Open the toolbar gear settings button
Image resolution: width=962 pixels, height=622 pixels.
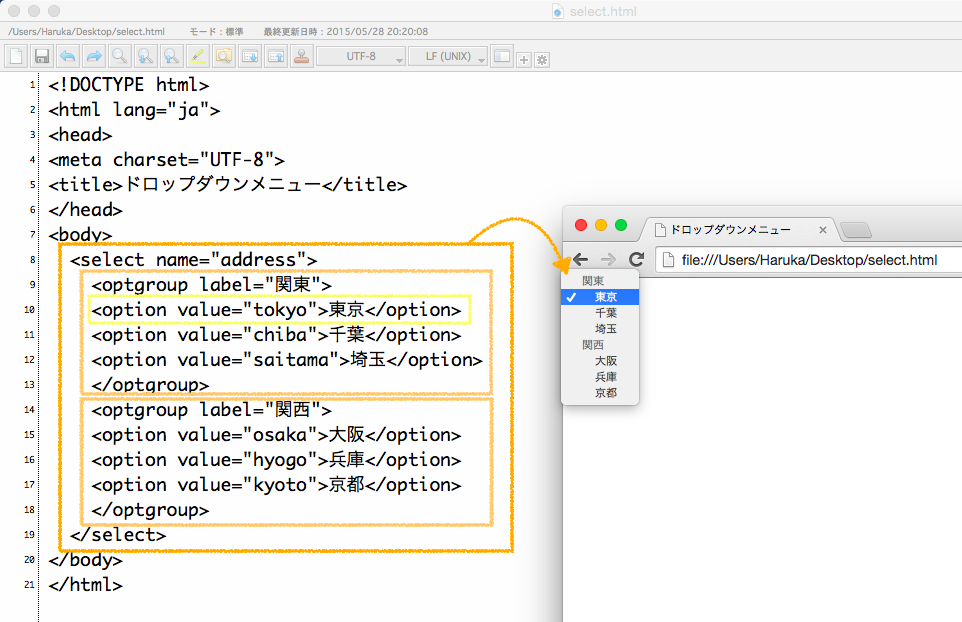pyautogui.click(x=542, y=60)
